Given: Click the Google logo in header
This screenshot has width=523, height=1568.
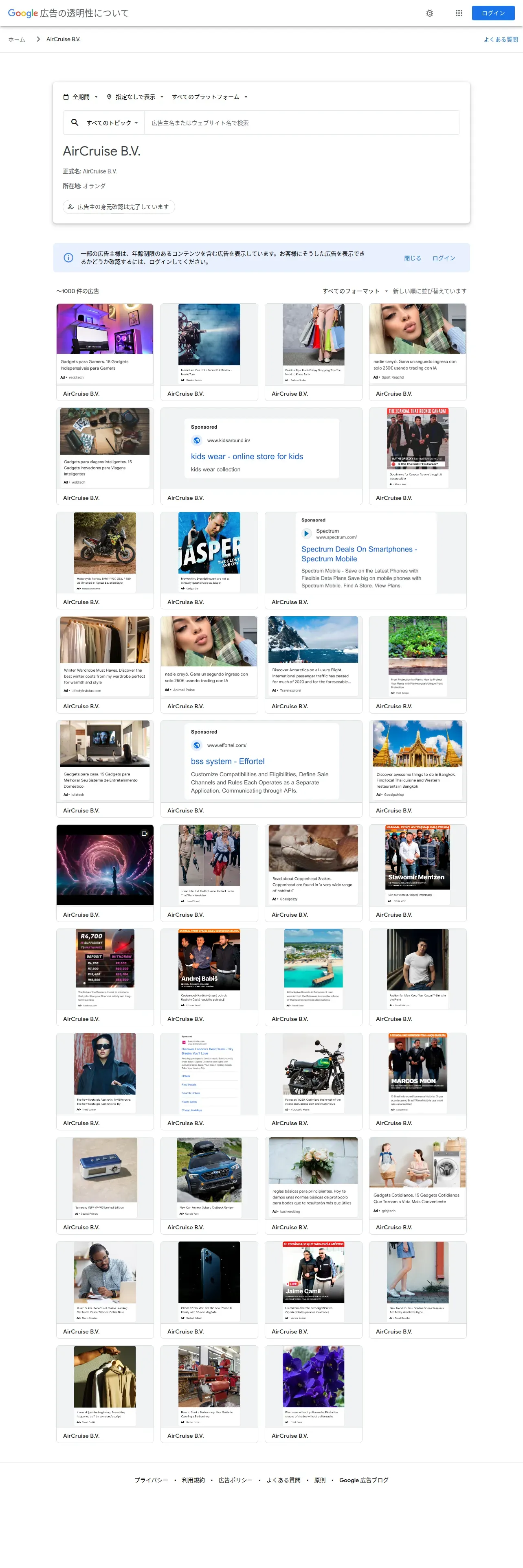Looking at the screenshot, I should point(22,13).
